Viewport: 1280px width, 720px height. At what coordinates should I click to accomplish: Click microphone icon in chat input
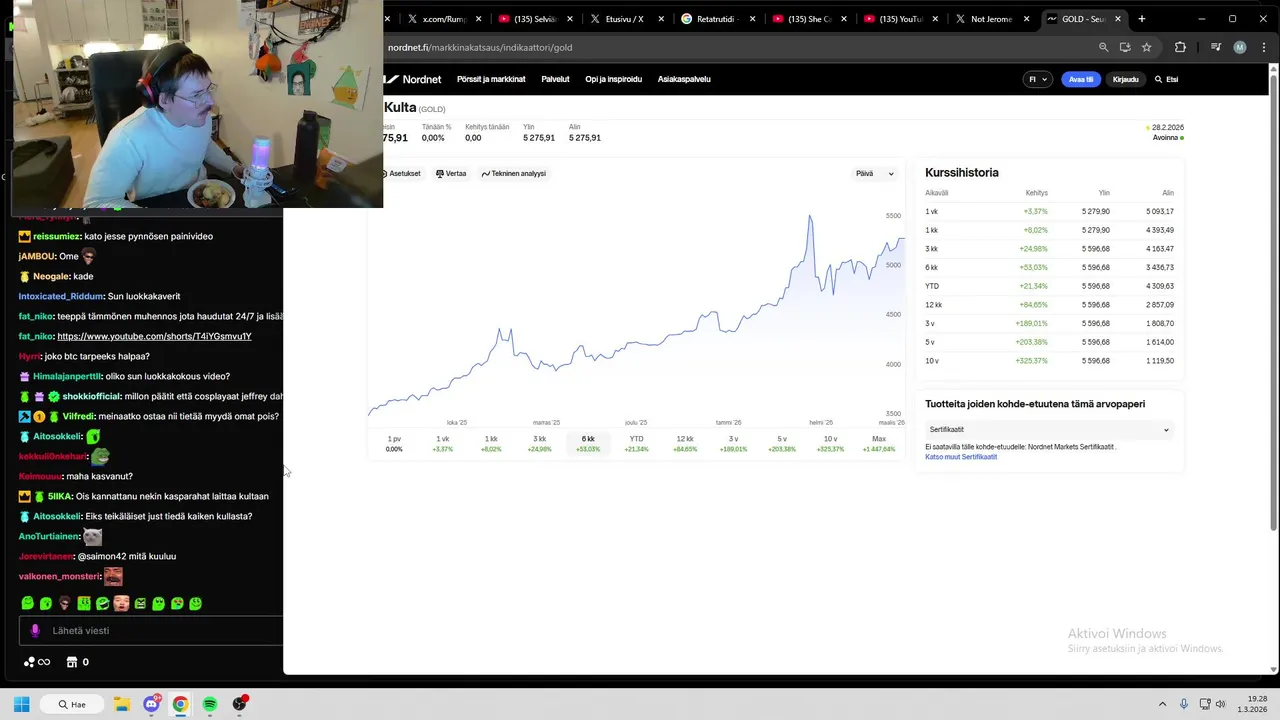(x=35, y=631)
